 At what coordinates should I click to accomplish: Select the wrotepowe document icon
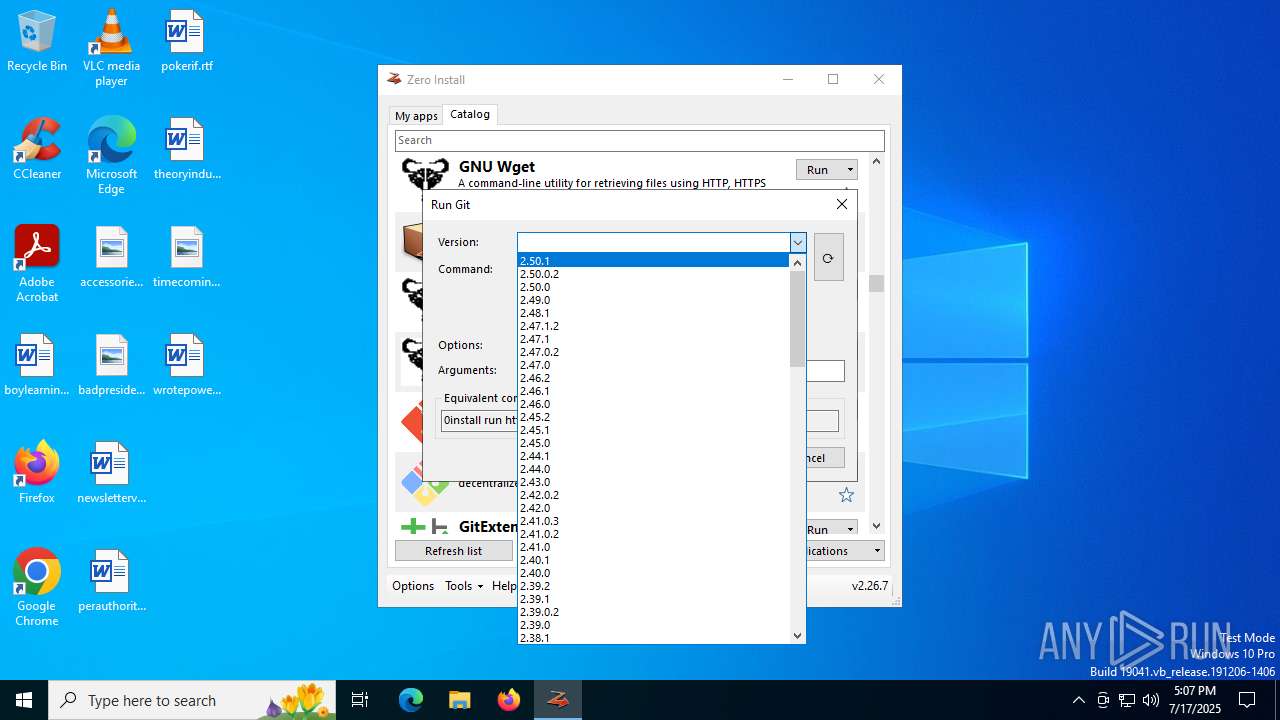click(x=186, y=366)
